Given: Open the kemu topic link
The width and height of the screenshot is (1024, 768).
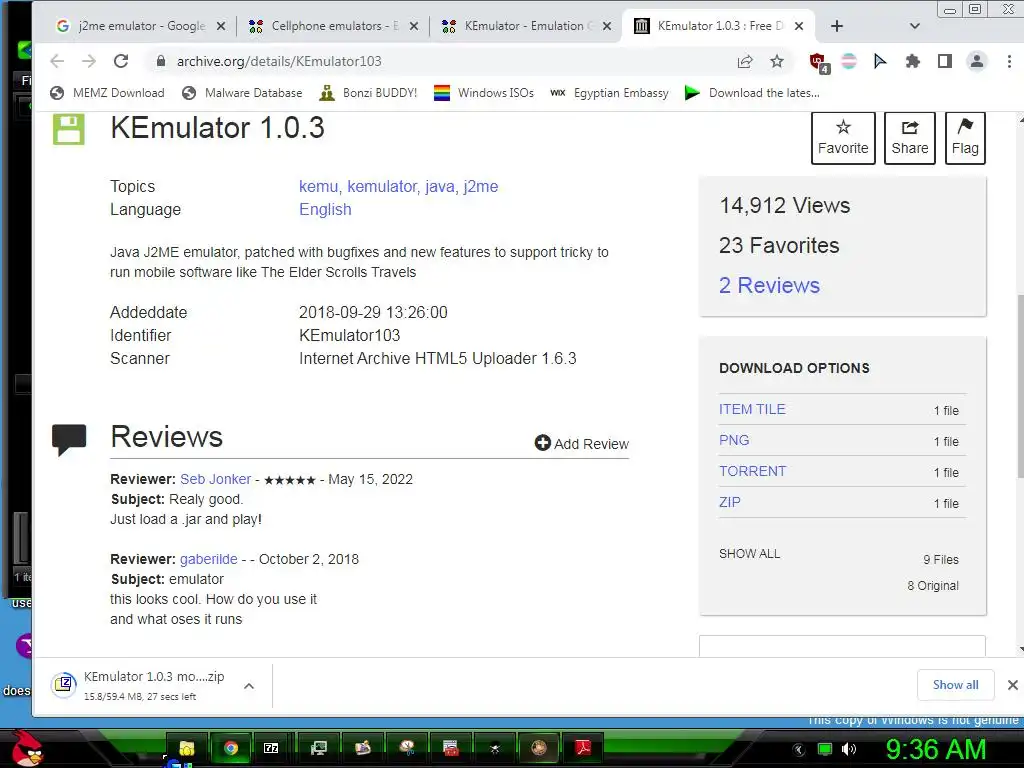Looking at the screenshot, I should [x=318, y=187].
